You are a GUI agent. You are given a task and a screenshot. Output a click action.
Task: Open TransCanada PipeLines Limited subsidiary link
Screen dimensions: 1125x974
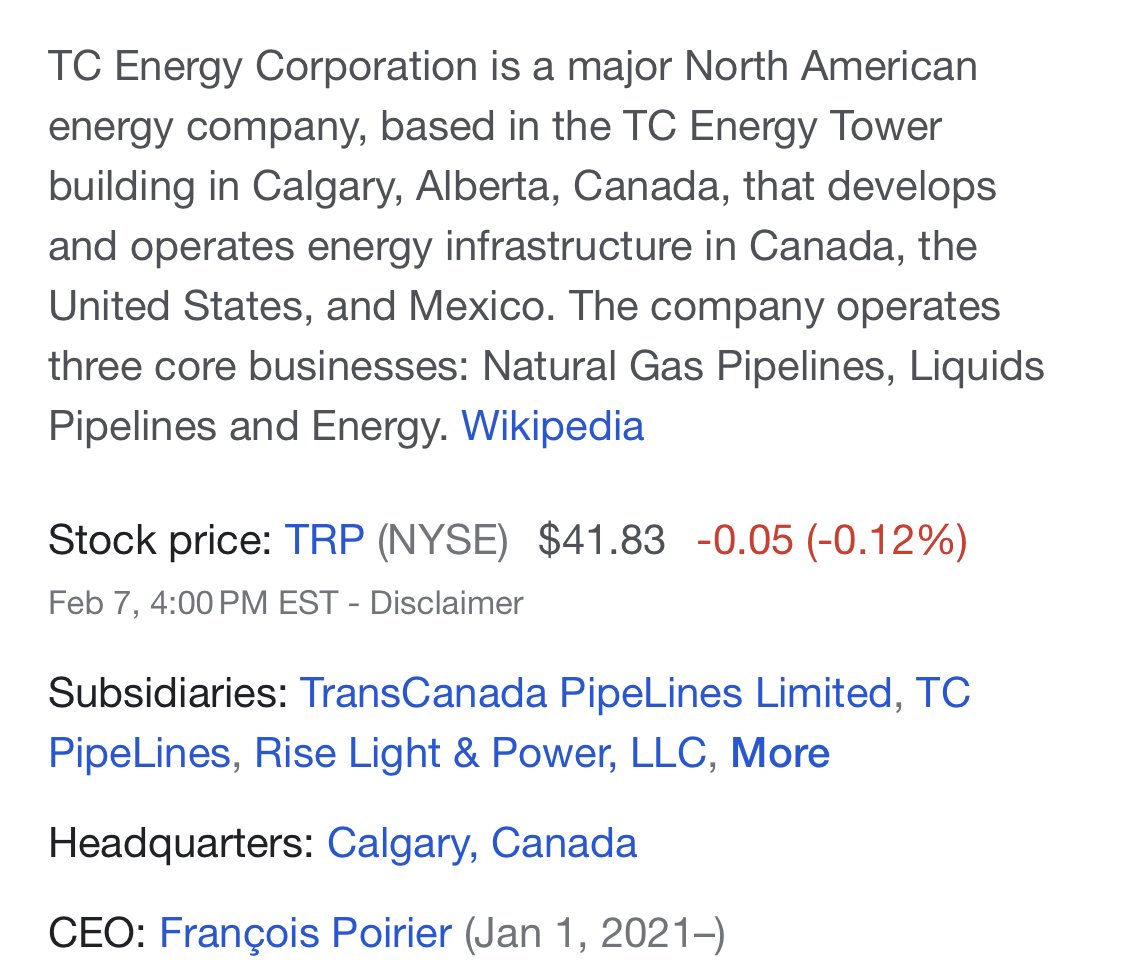click(x=596, y=694)
